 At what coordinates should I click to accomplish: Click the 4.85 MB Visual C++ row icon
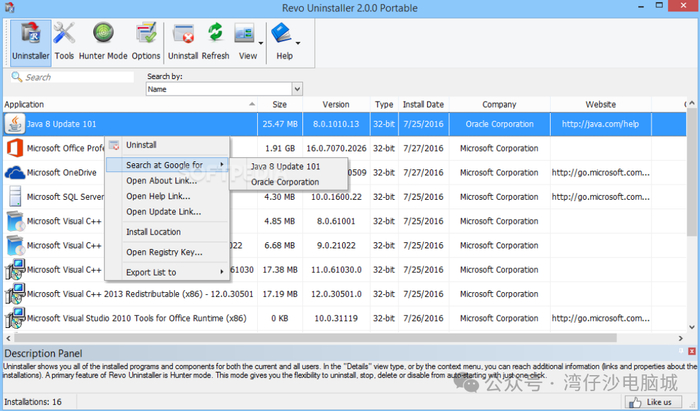point(15,221)
